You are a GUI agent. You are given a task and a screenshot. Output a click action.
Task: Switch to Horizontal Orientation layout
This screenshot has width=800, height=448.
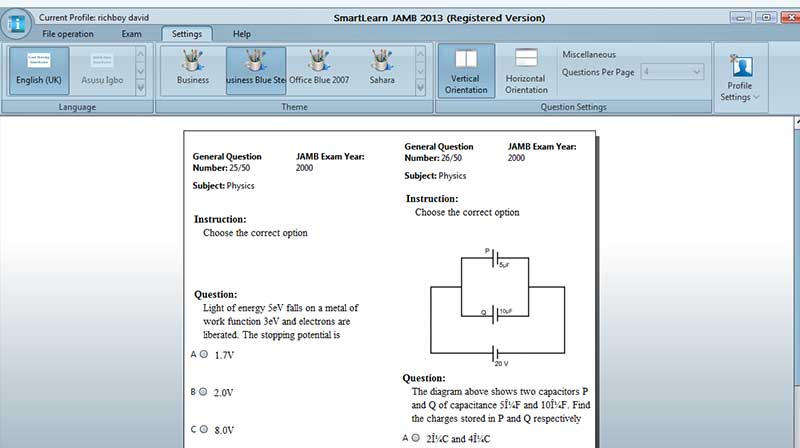pos(526,71)
